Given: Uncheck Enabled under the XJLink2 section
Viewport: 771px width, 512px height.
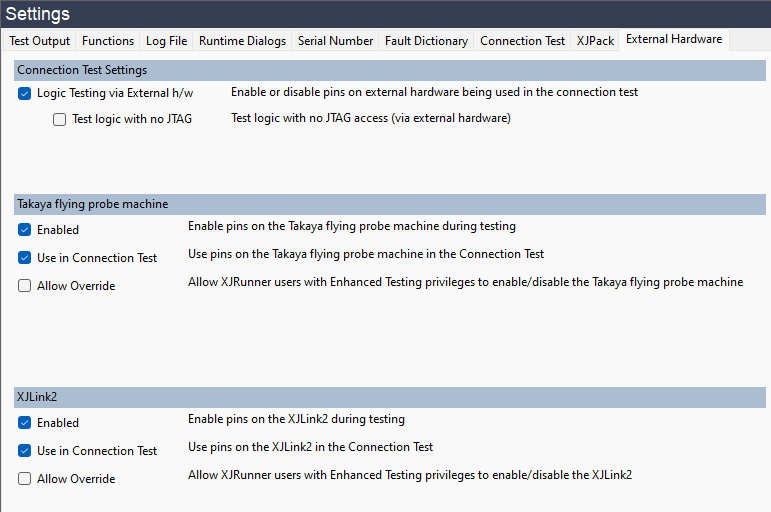Looking at the screenshot, I should 25,423.
